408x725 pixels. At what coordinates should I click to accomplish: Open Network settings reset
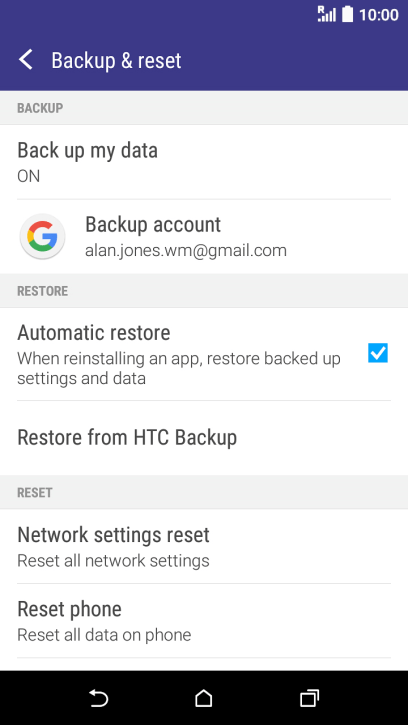[x=204, y=546]
